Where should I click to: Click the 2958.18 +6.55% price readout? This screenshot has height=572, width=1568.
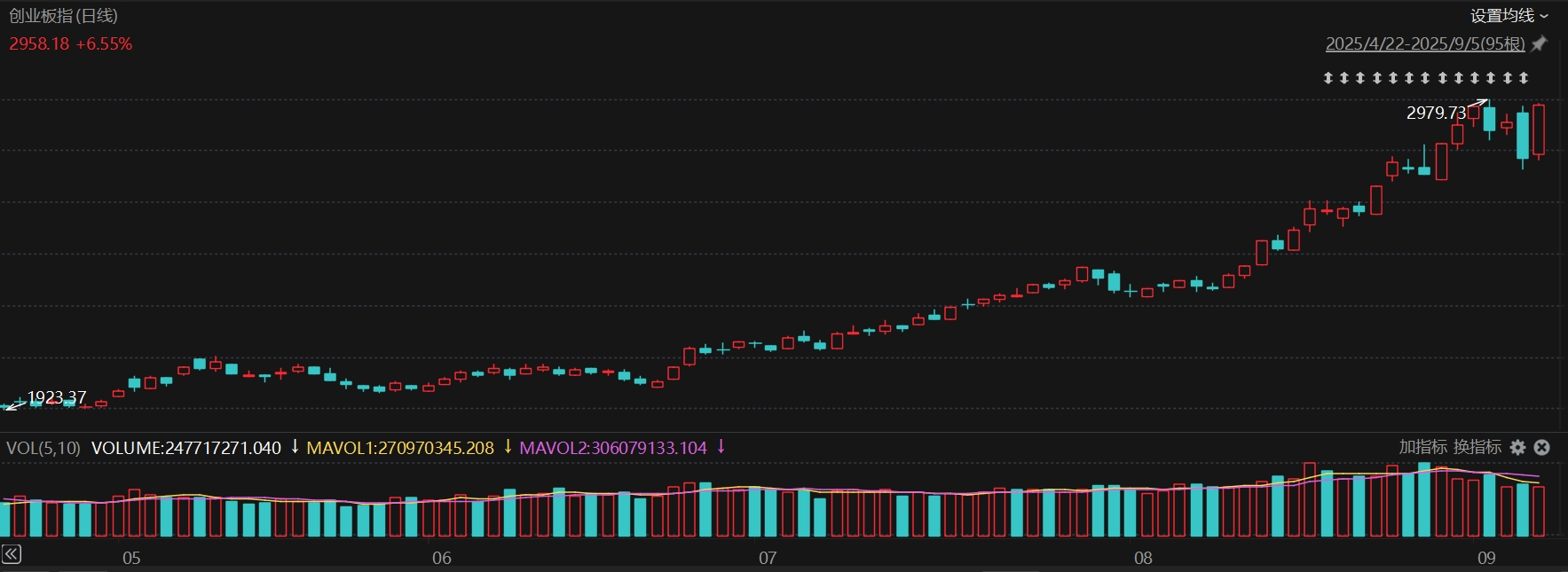click(71, 43)
